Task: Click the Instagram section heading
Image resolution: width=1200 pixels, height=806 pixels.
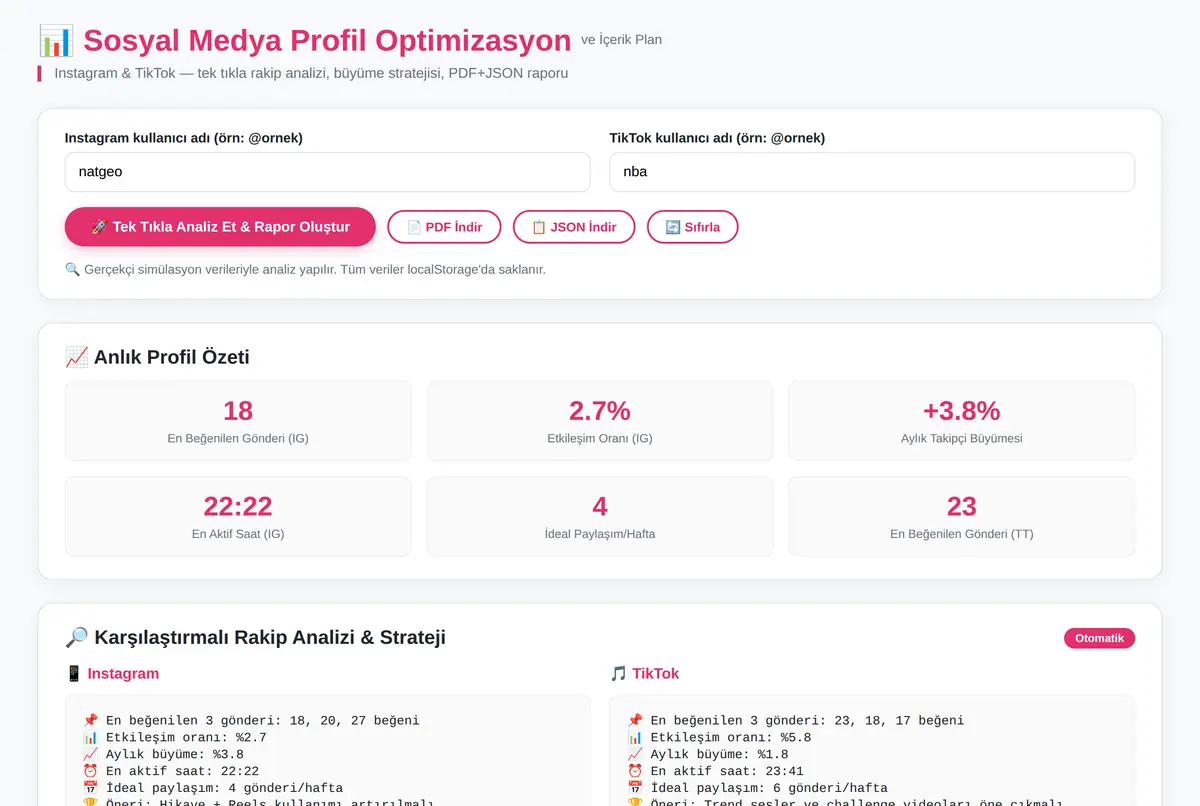Action: [123, 674]
